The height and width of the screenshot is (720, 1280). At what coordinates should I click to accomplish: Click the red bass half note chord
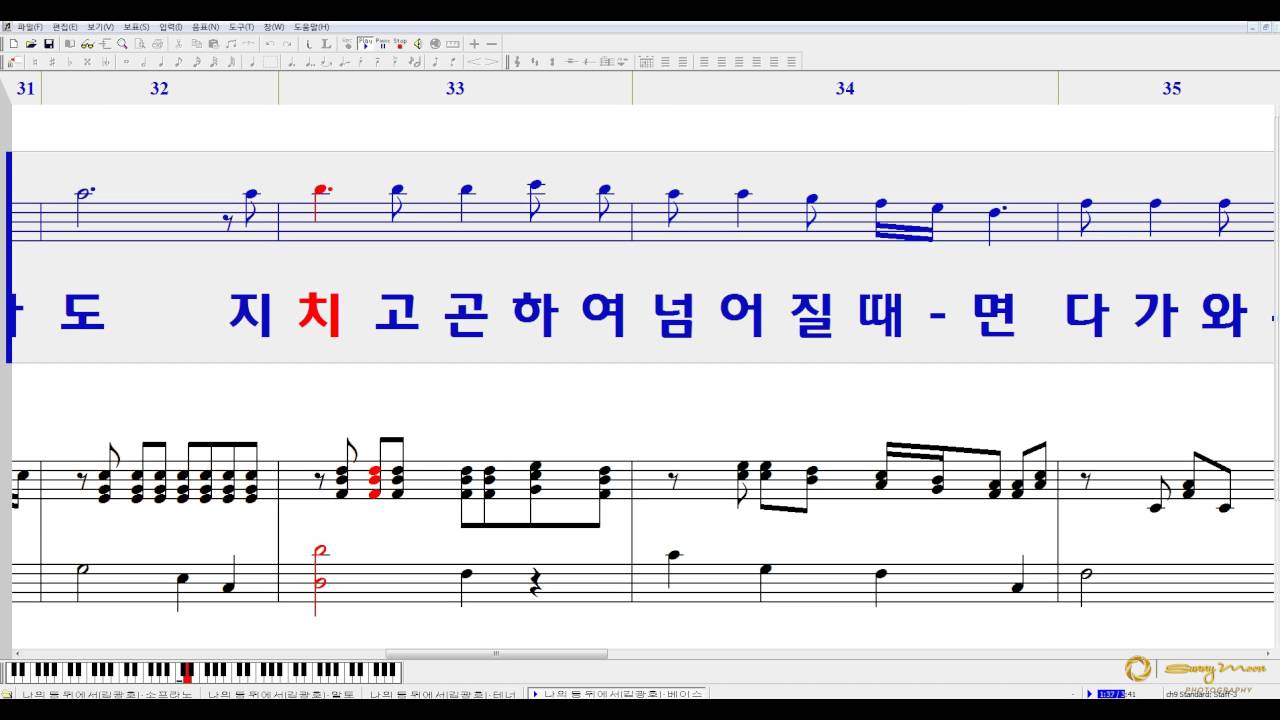coord(320,580)
